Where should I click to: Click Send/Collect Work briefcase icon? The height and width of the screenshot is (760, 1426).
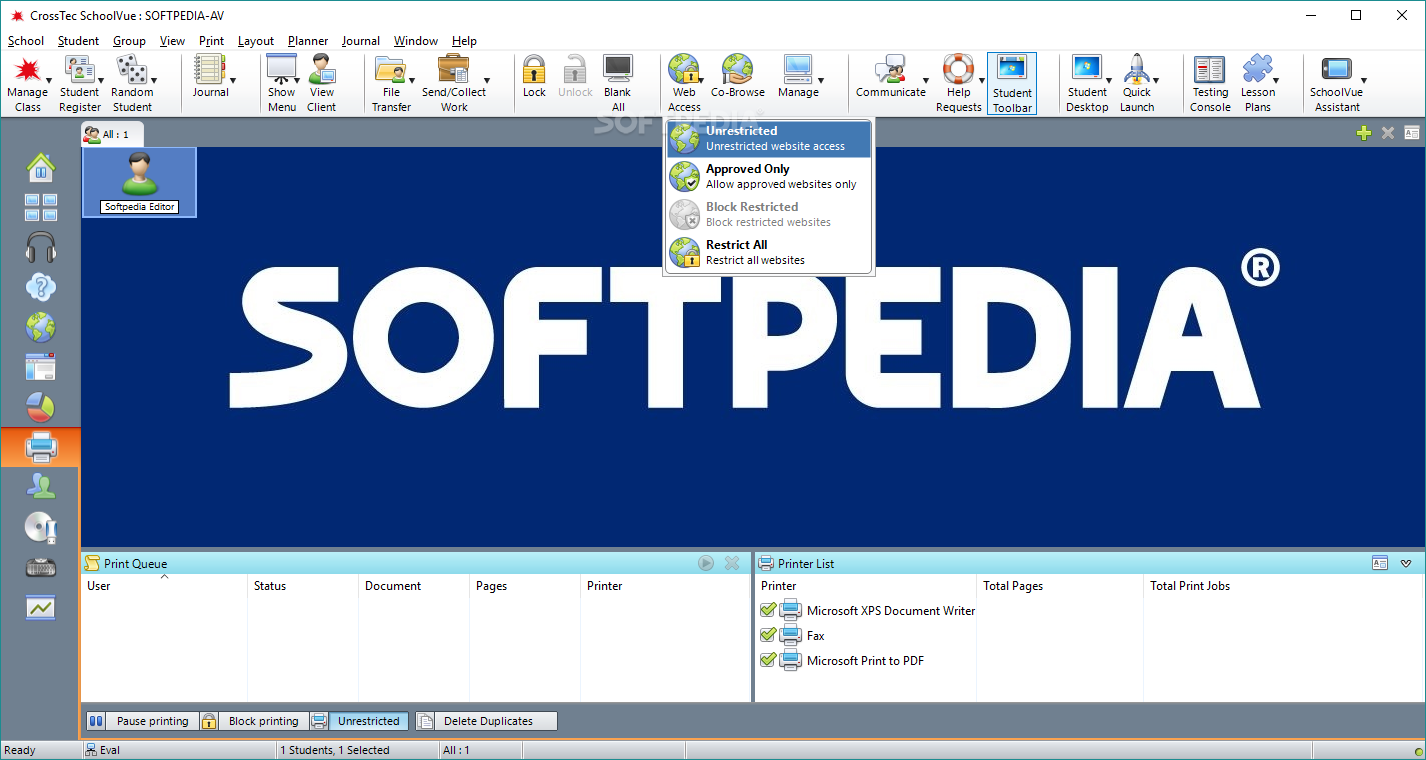pyautogui.click(x=454, y=70)
